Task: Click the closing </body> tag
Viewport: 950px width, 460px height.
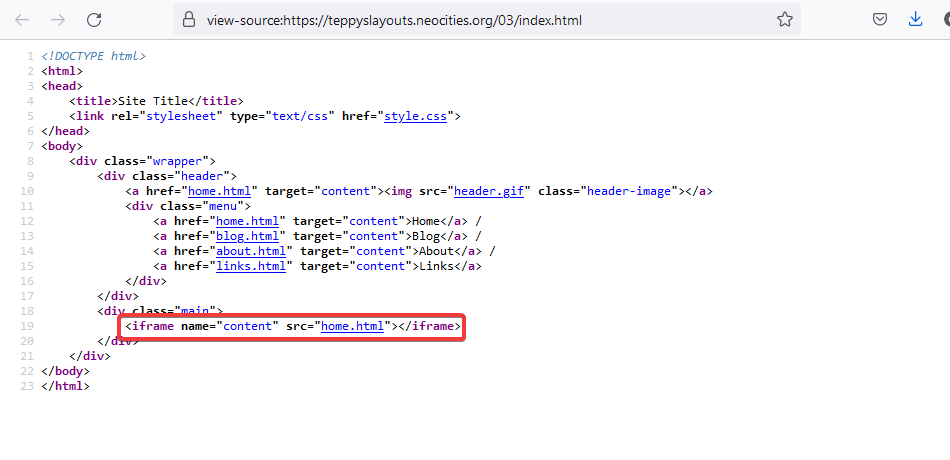Action: pos(65,372)
